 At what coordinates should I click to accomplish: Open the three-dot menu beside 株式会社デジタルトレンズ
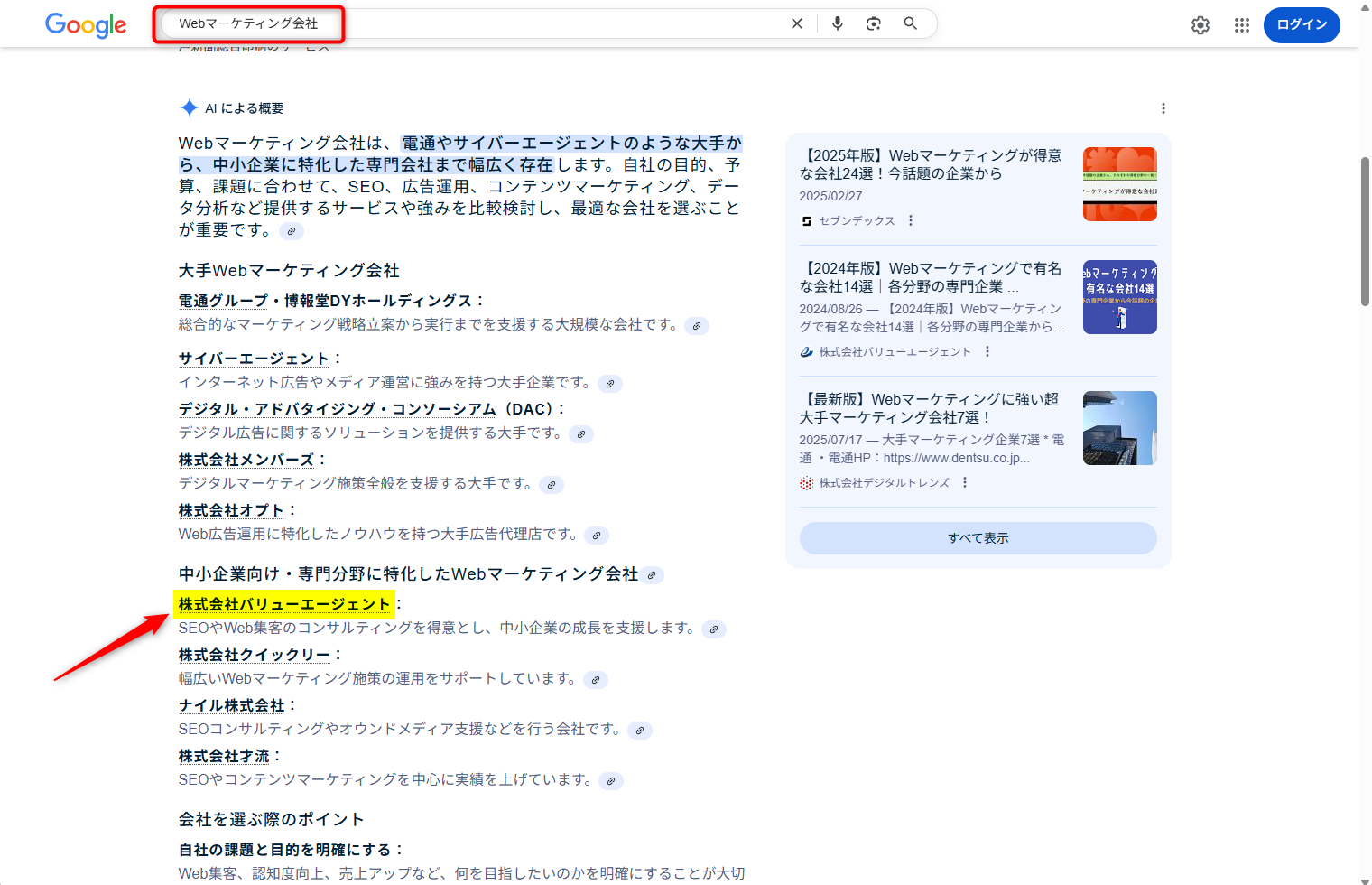(x=964, y=482)
